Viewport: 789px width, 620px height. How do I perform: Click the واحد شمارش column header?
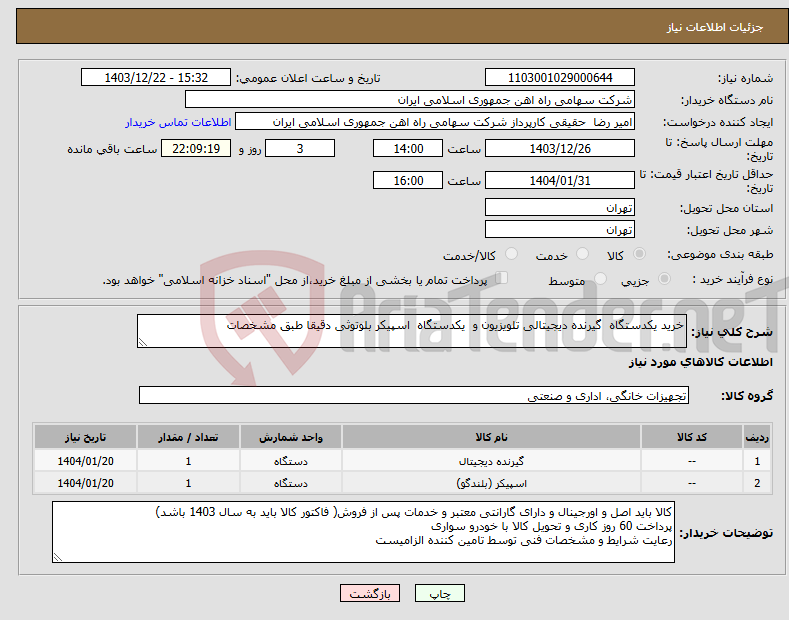point(291,437)
